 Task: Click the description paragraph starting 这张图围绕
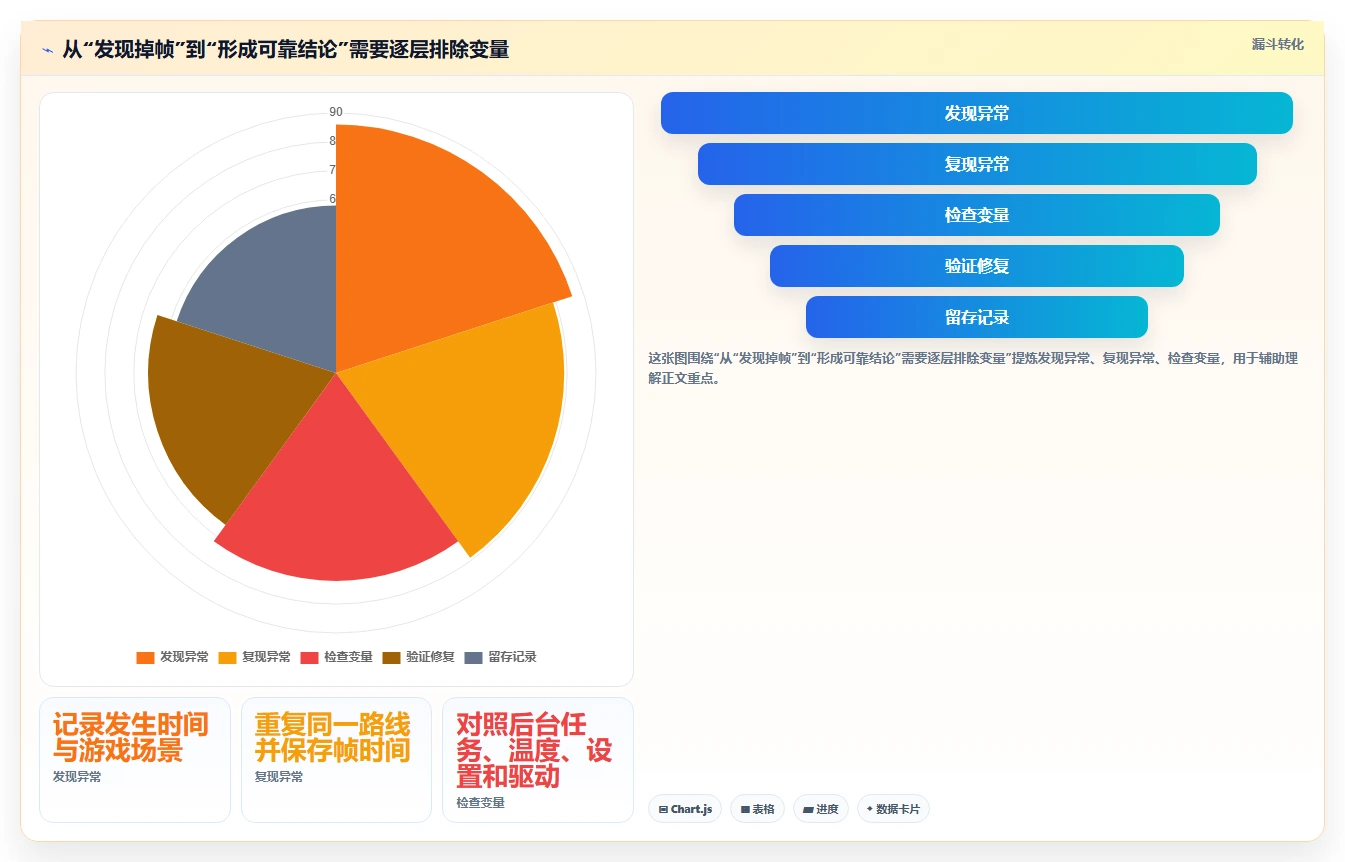tap(973, 368)
